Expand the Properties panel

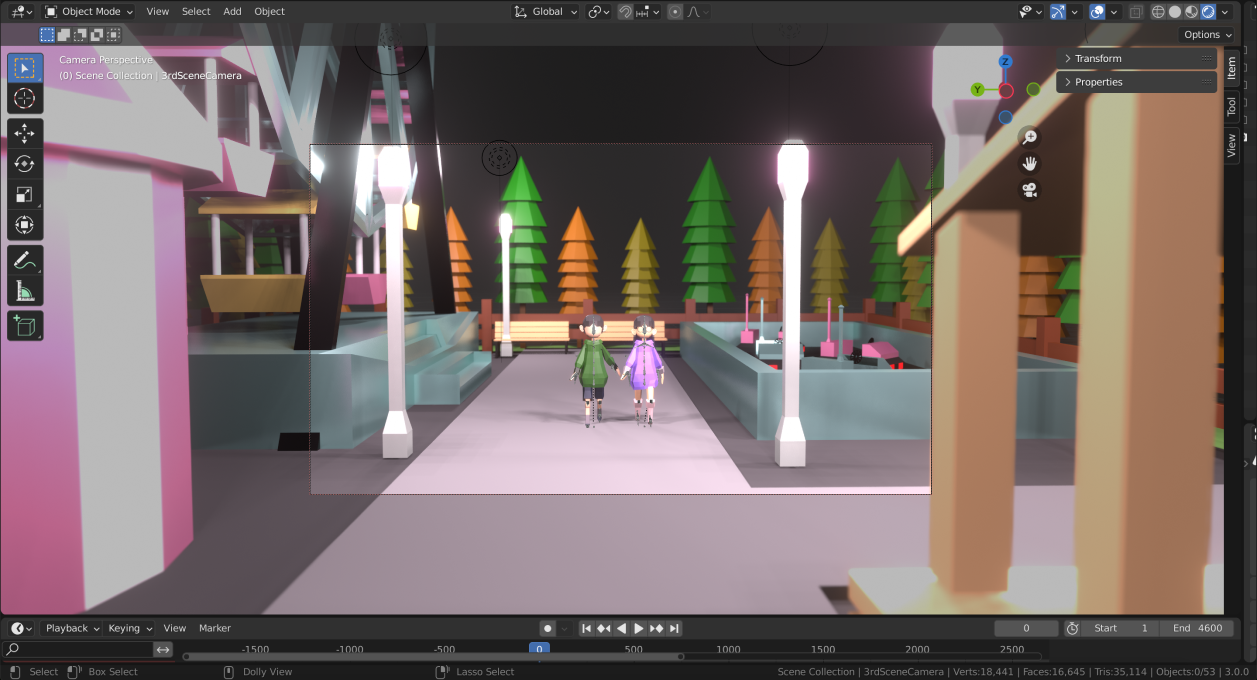(x=1136, y=82)
